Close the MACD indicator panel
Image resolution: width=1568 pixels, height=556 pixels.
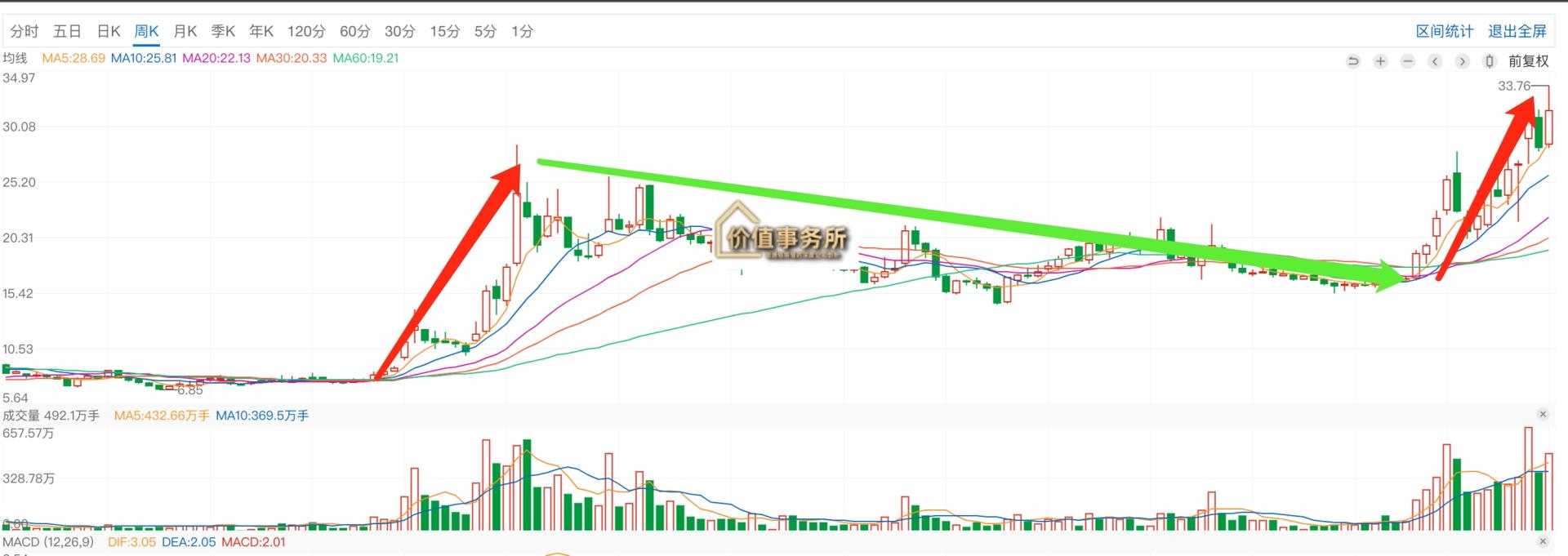pos(1543,541)
